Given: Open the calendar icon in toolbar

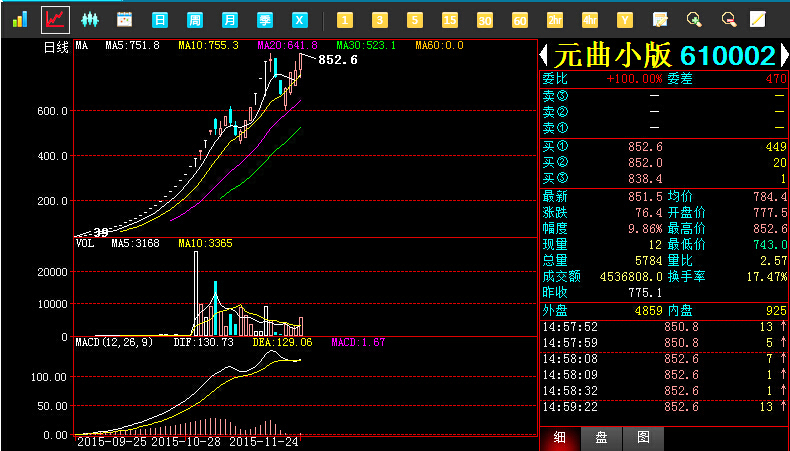Looking at the screenshot, I should pos(125,19).
